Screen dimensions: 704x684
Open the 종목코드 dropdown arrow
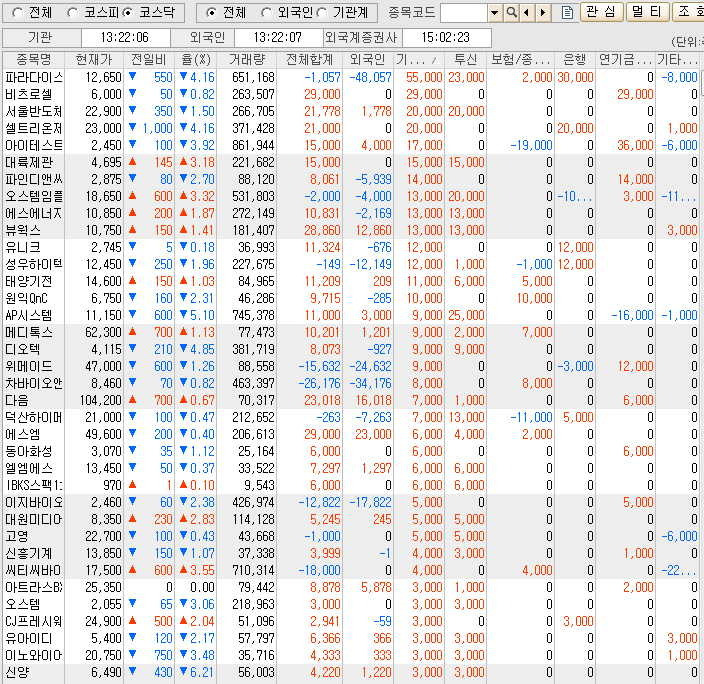494,13
